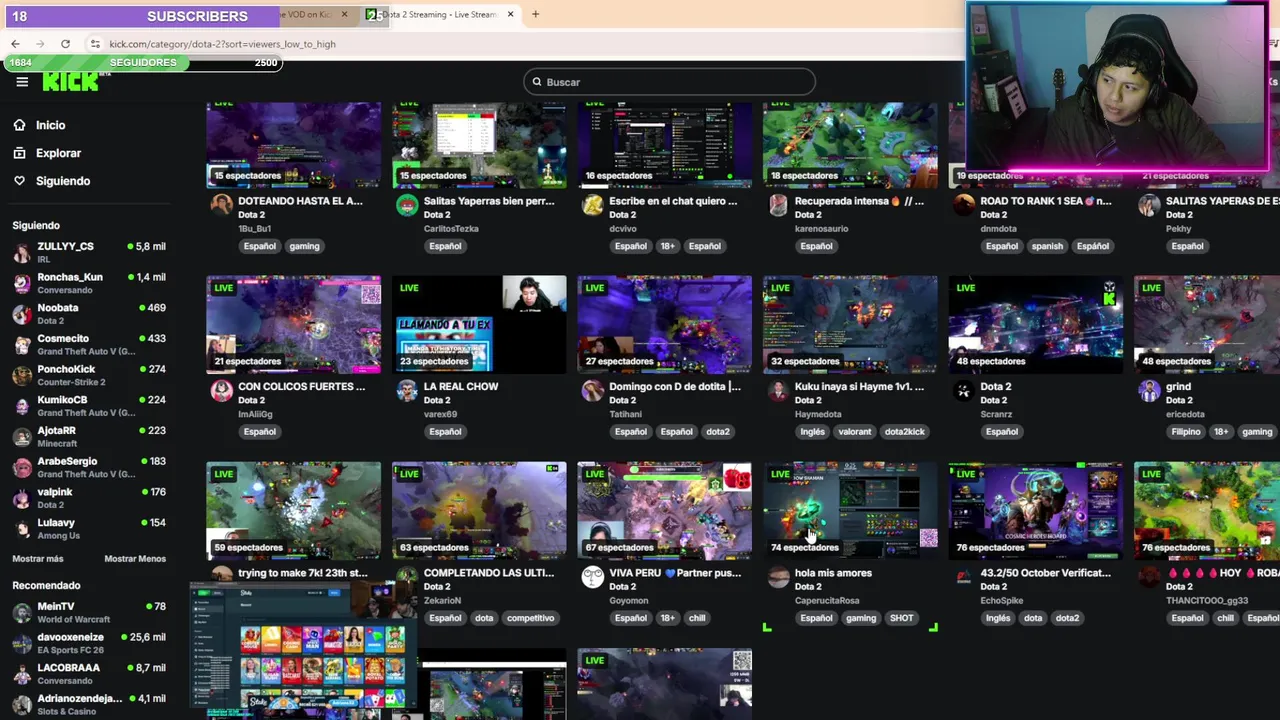Open Recuperada intensa stream title
Image resolution: width=1280 pixels, height=720 pixels.
[x=859, y=201]
